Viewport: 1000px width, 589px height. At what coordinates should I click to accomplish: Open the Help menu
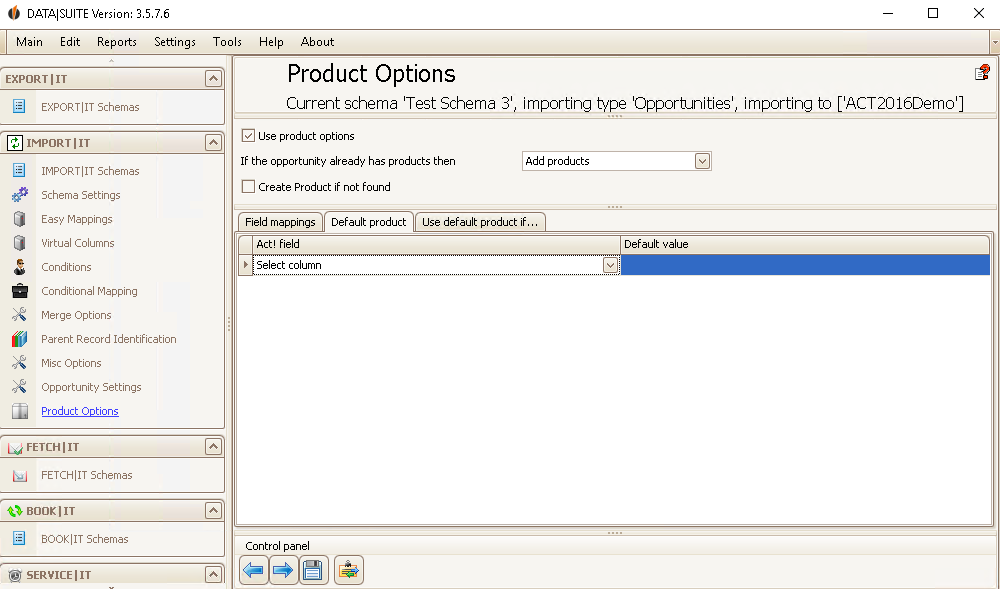pyautogui.click(x=271, y=41)
